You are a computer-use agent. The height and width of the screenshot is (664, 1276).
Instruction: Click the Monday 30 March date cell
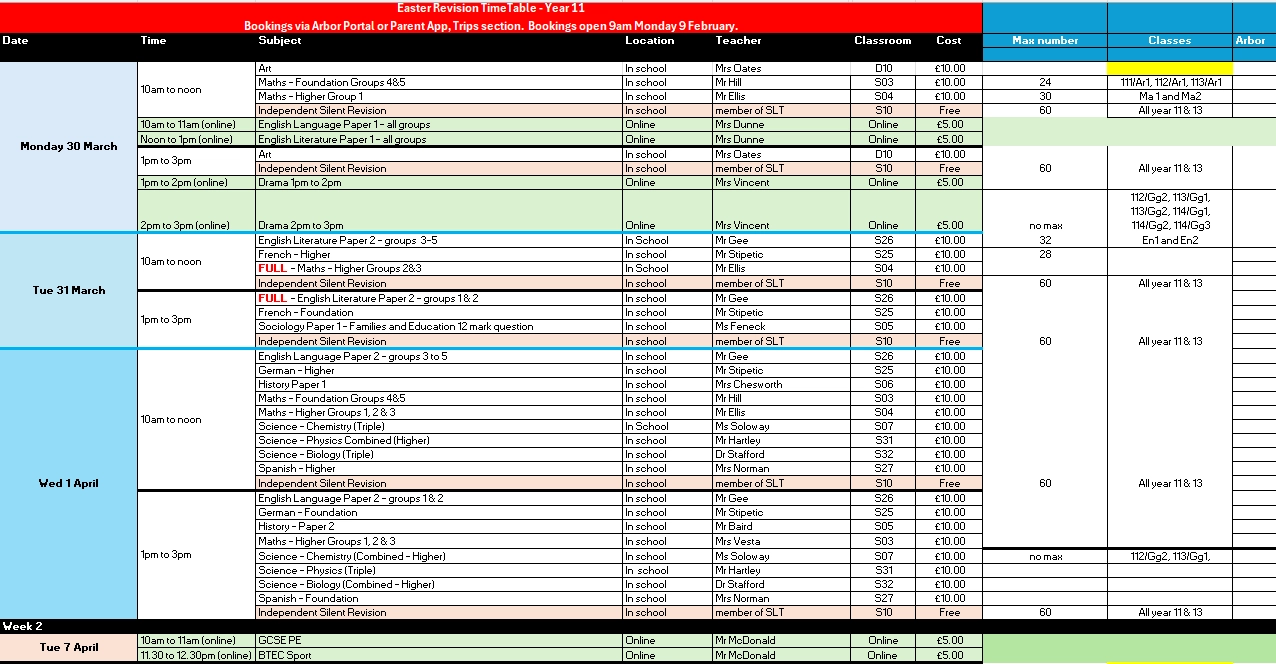click(x=69, y=147)
